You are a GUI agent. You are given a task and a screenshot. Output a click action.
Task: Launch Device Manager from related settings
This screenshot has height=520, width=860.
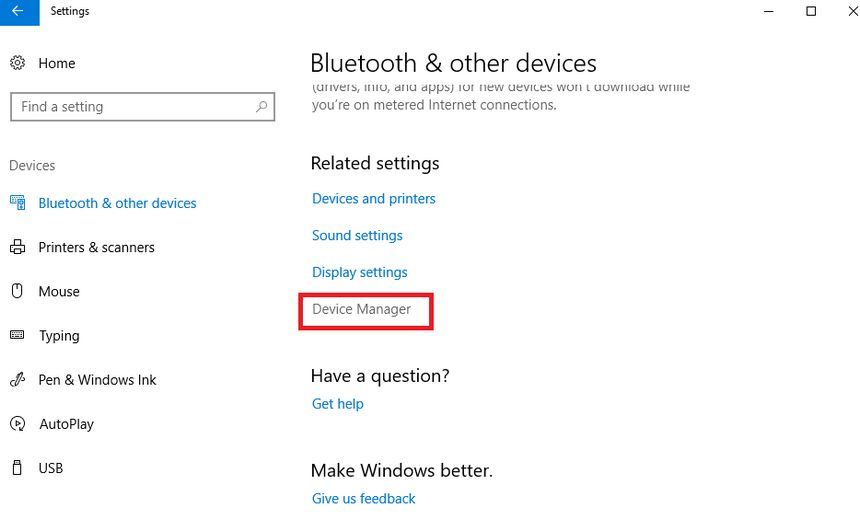(x=362, y=310)
